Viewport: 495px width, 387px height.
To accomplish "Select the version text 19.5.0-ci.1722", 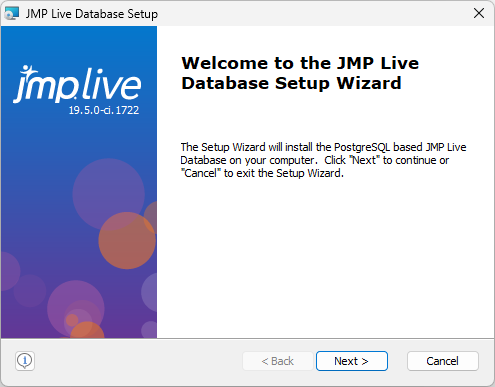I will pos(104,110).
